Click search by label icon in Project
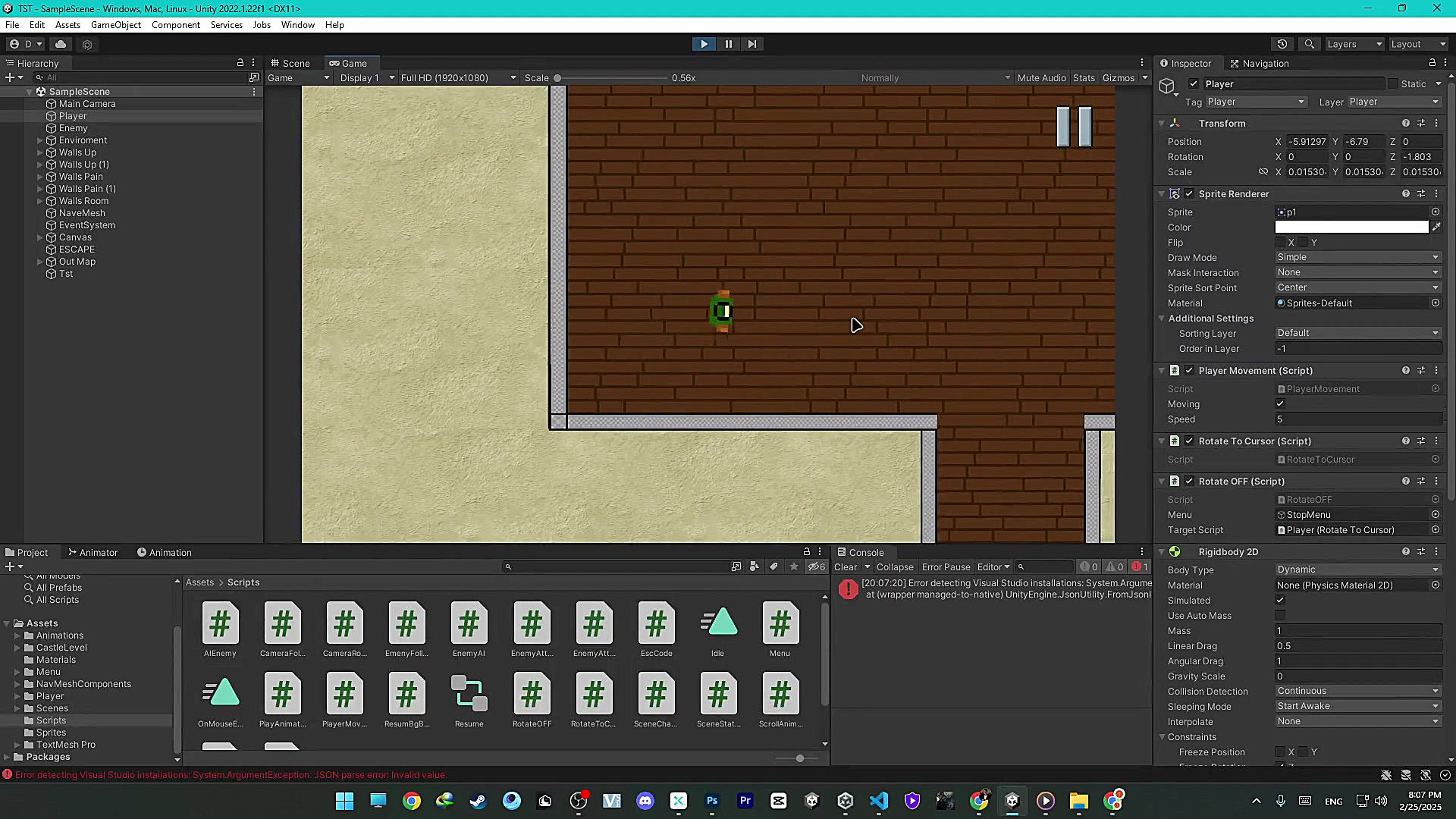 point(773,566)
